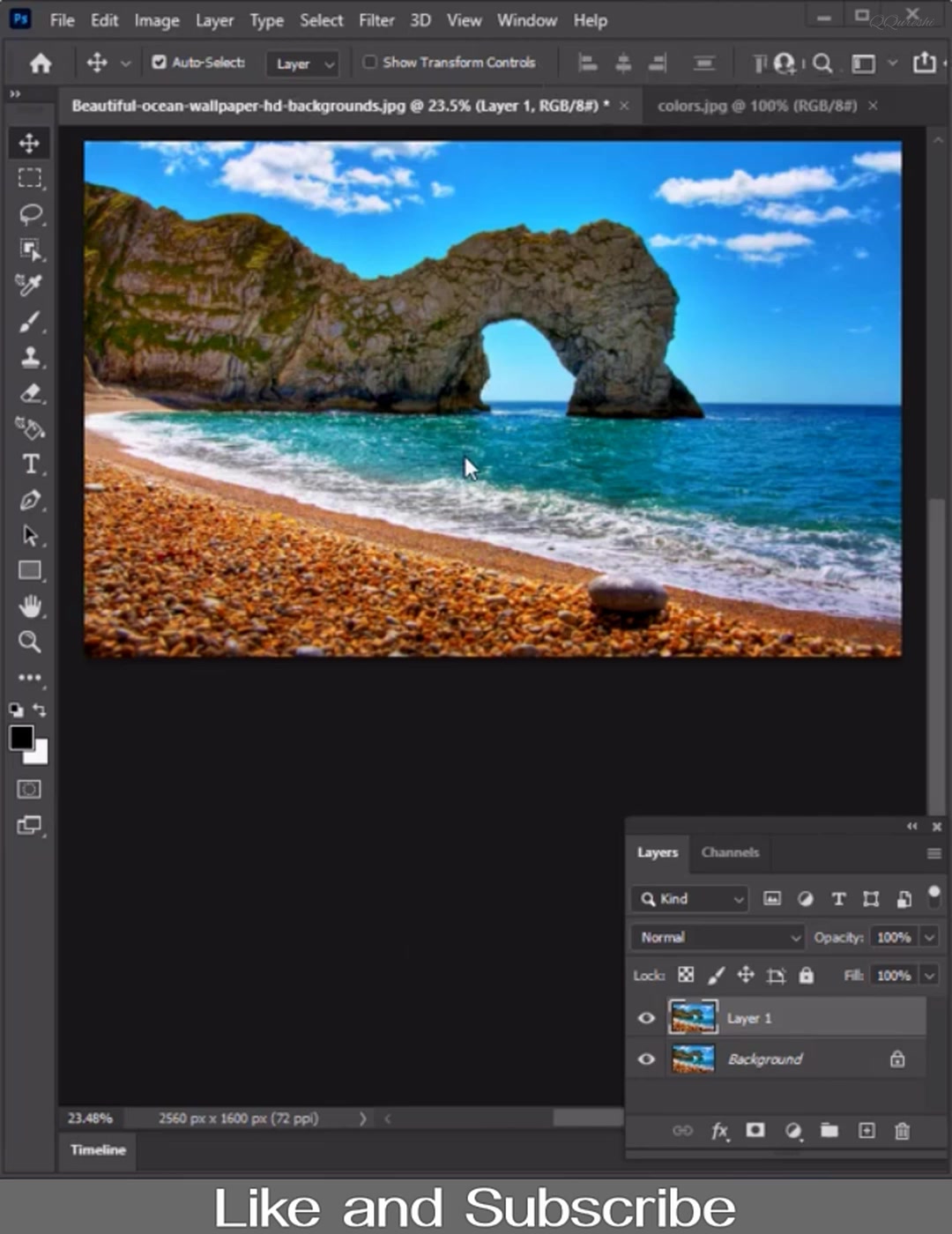This screenshot has width=952, height=1234.
Task: Select the Hand tool
Action: pyautogui.click(x=30, y=606)
